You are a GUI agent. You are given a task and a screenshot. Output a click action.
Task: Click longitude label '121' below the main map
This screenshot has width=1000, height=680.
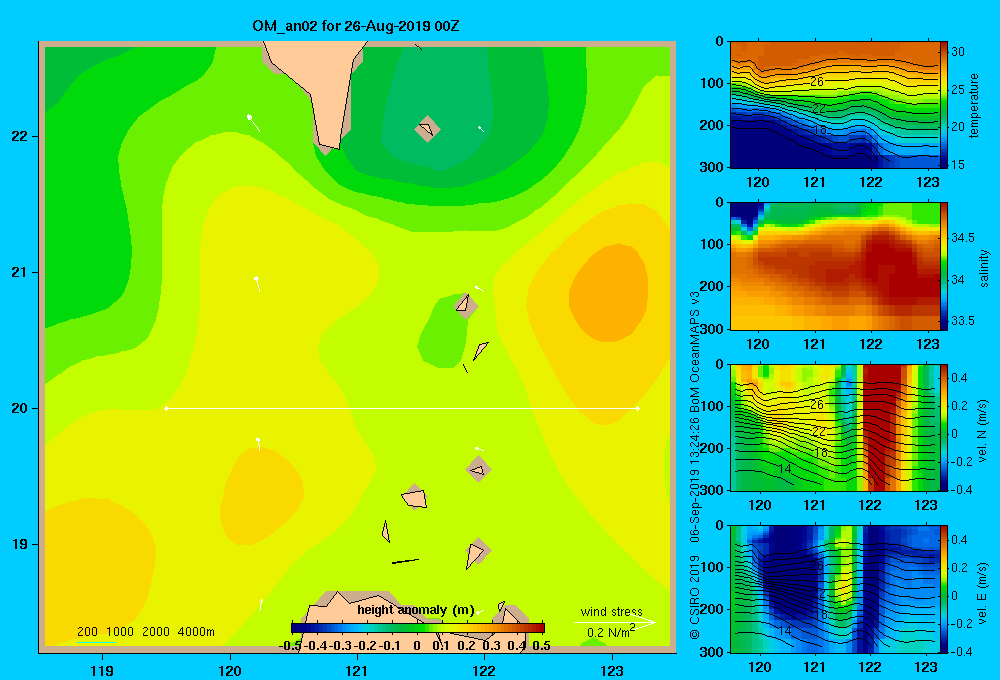click(357, 670)
